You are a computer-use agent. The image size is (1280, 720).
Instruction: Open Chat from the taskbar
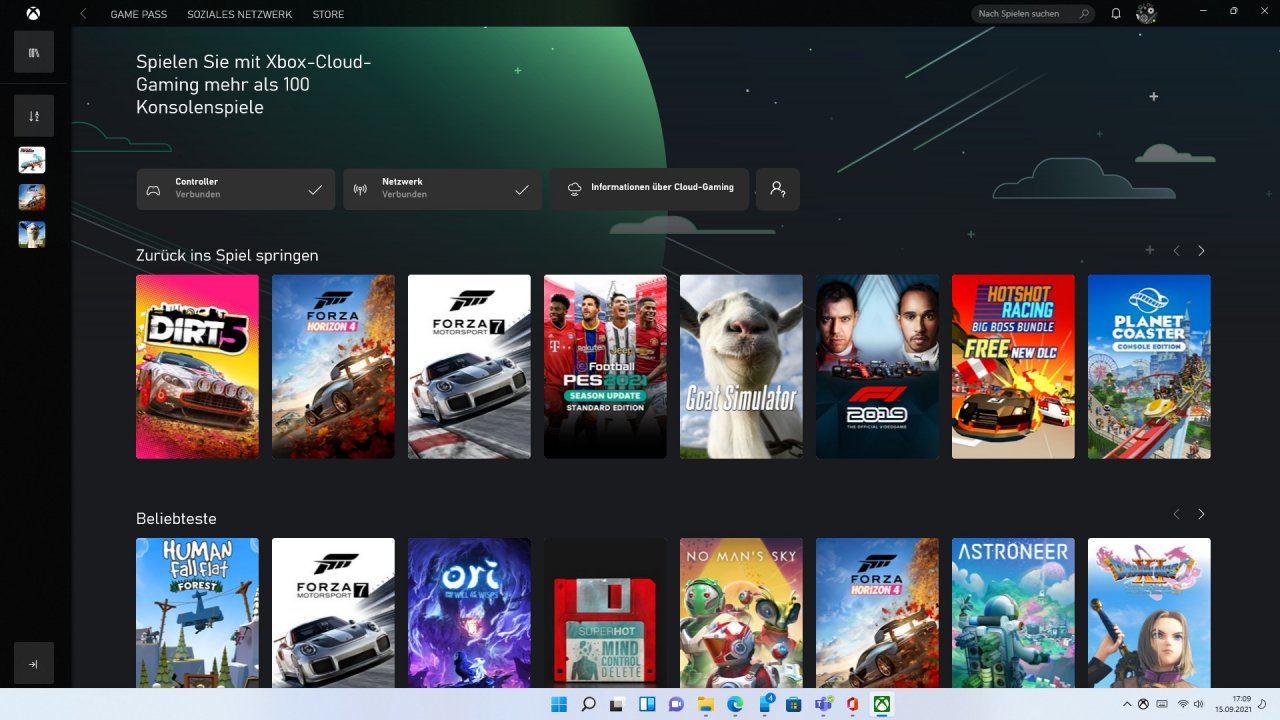pos(676,704)
